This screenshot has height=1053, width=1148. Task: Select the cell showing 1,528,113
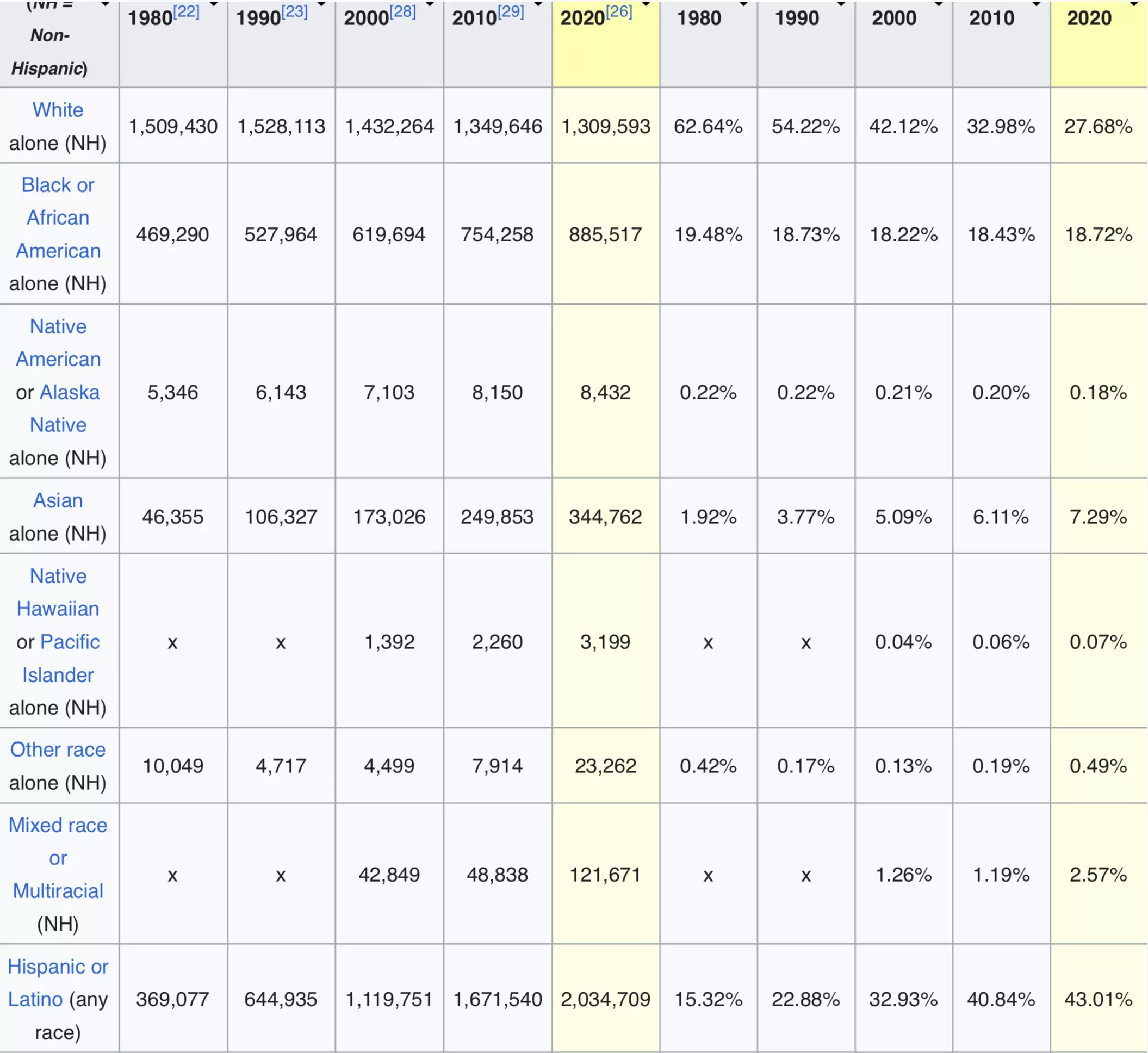282,125
